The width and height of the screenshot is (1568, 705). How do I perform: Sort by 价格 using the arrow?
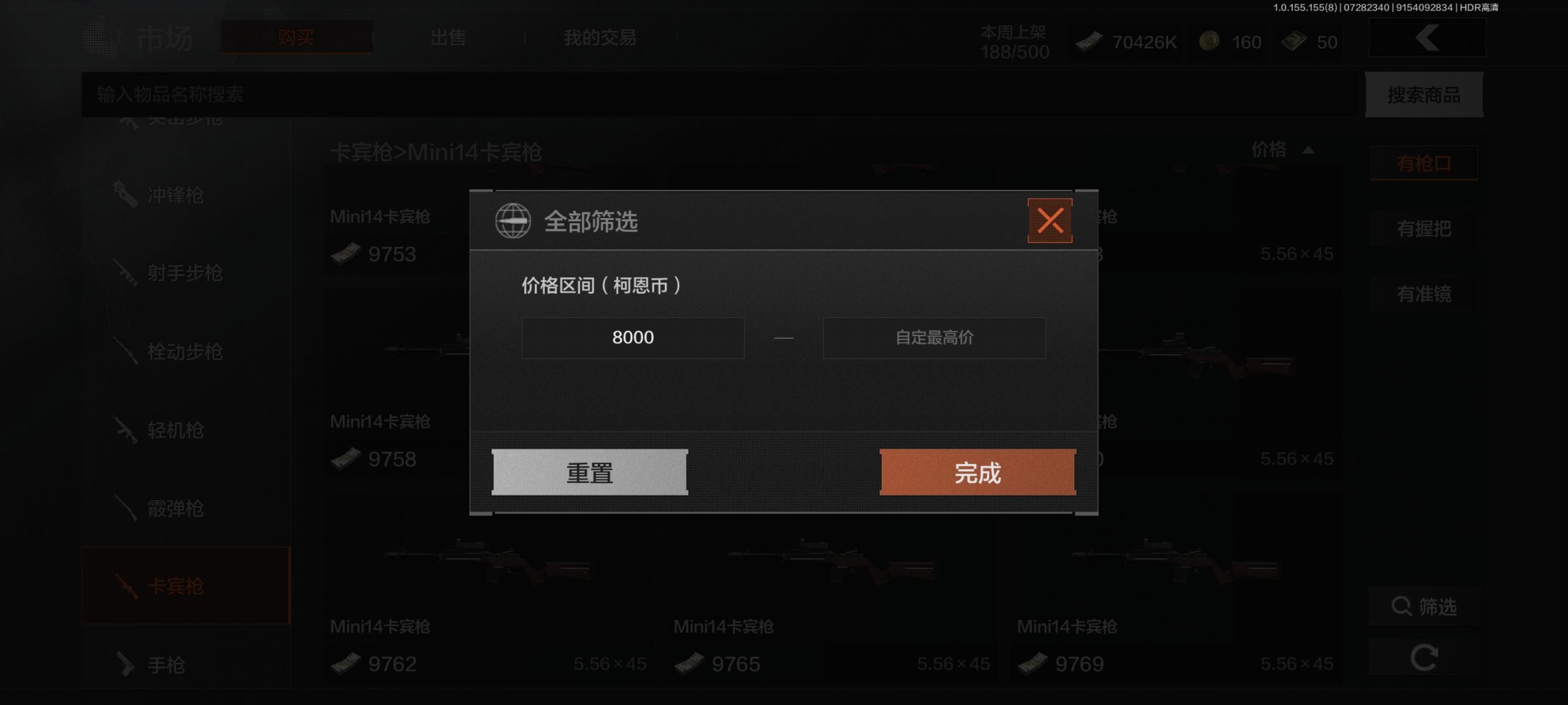point(1308,150)
